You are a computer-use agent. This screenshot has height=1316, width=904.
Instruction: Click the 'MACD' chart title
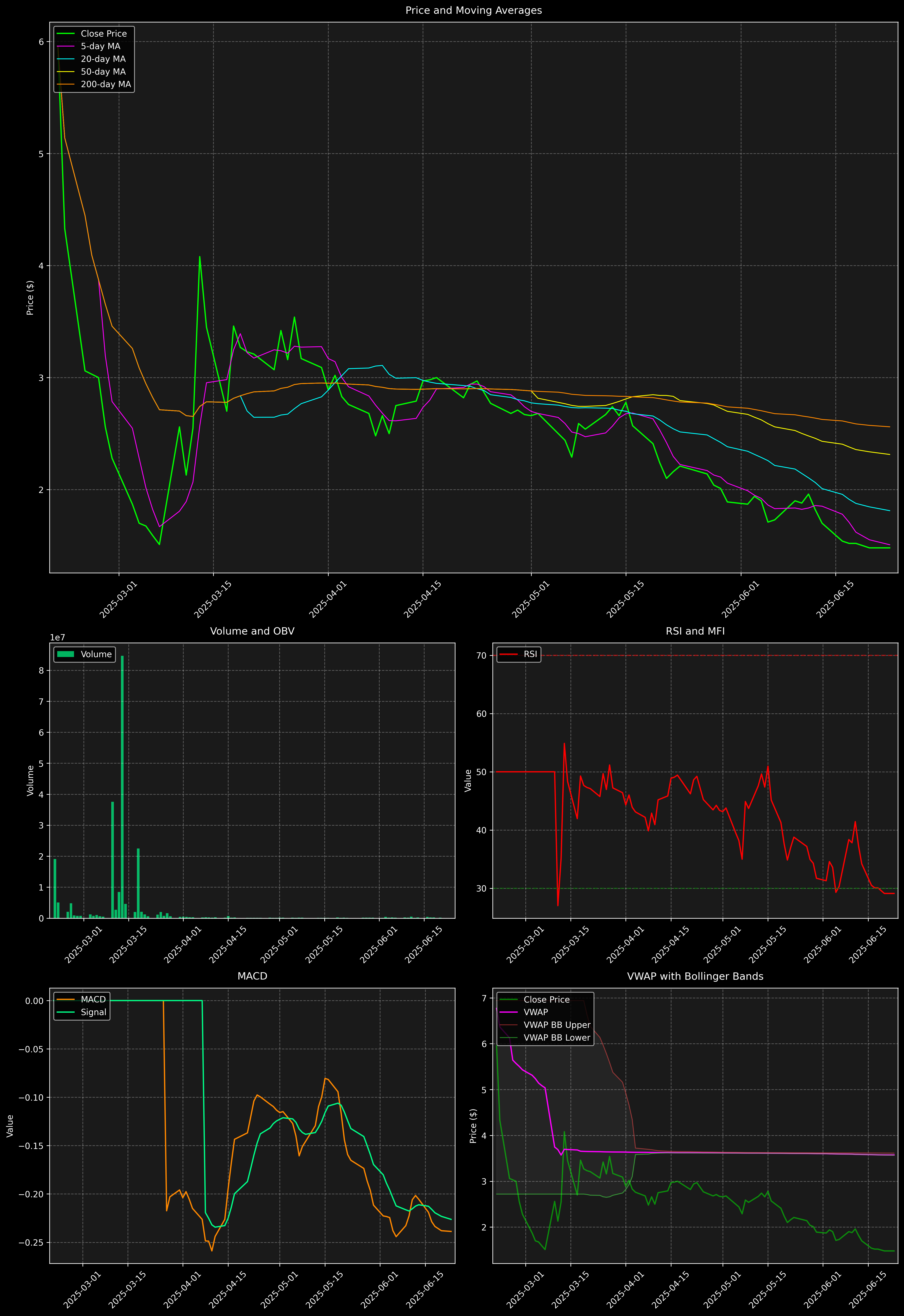coord(252,976)
